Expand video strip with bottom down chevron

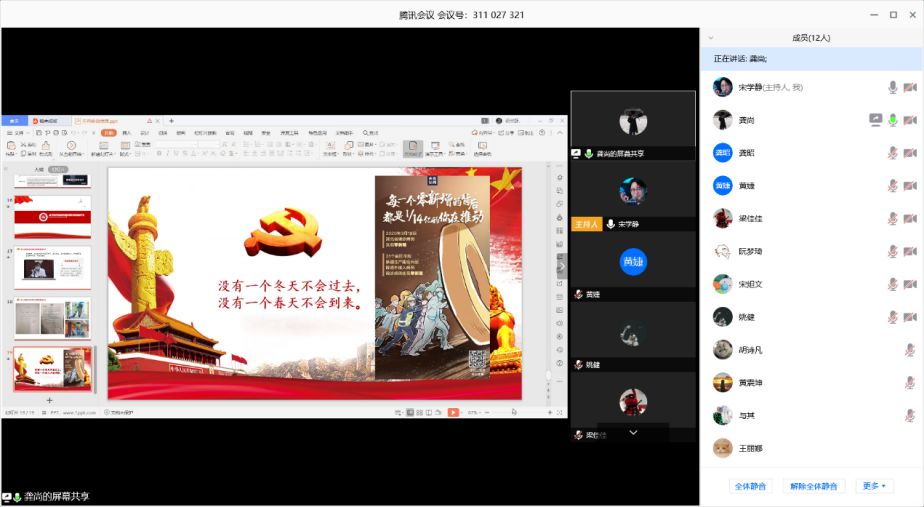coord(633,433)
